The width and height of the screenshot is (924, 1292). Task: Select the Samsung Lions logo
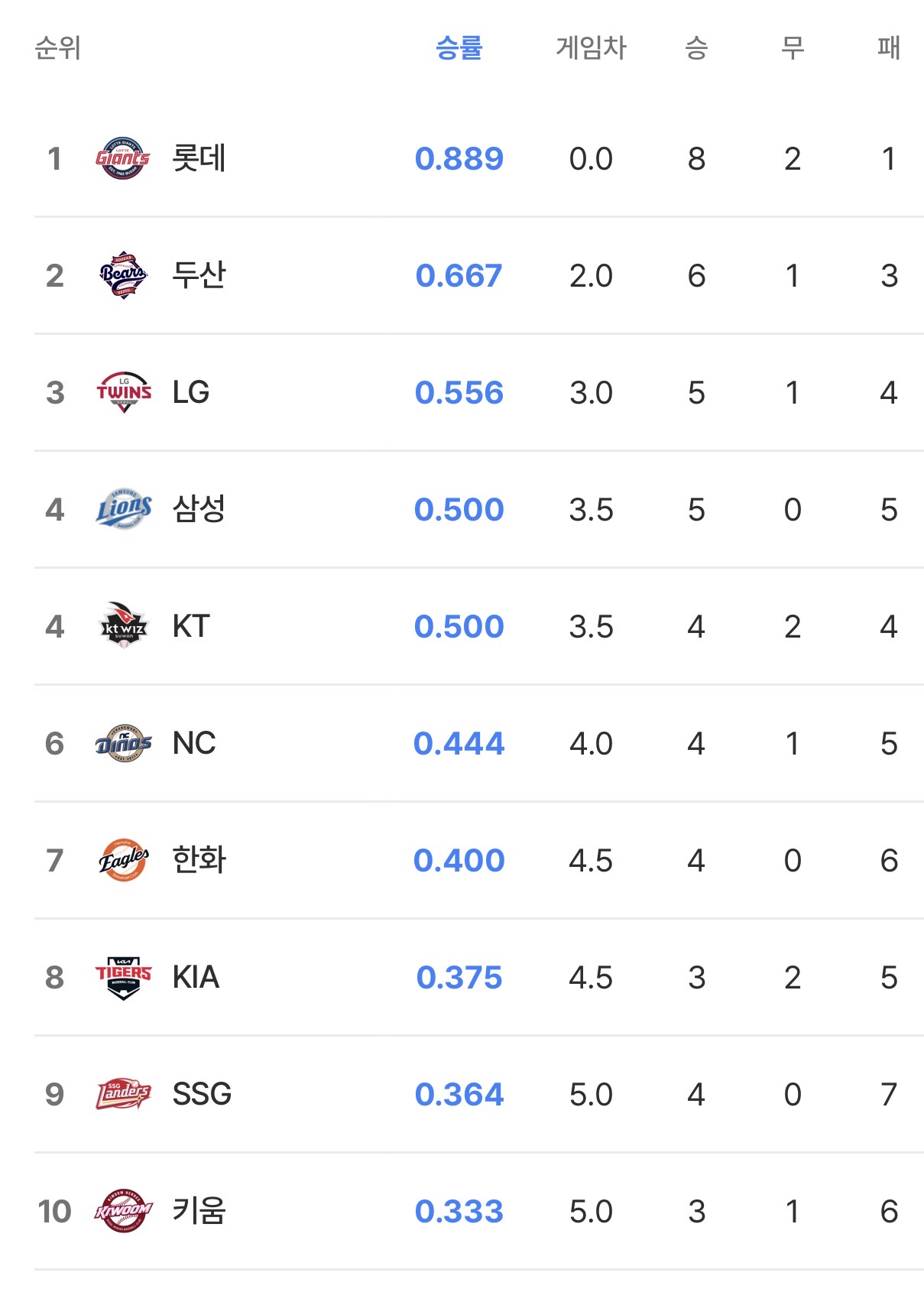click(123, 510)
